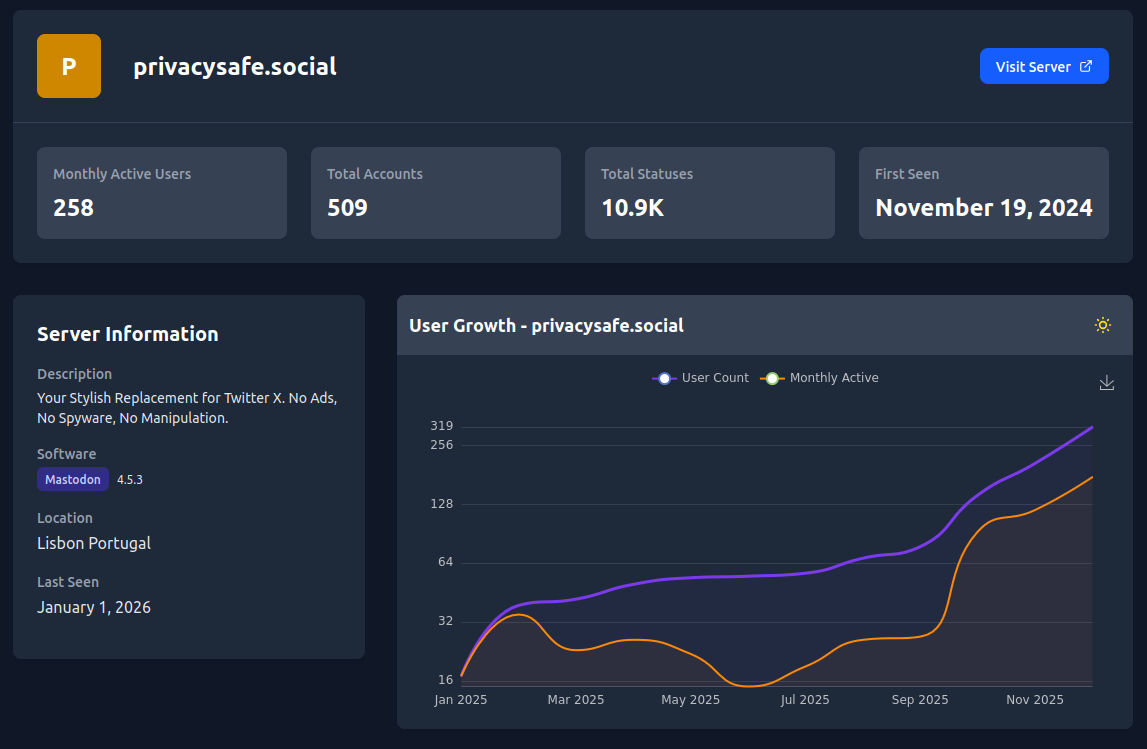Click the Server Information heading
Viewport: 1147px width, 749px height.
click(128, 334)
